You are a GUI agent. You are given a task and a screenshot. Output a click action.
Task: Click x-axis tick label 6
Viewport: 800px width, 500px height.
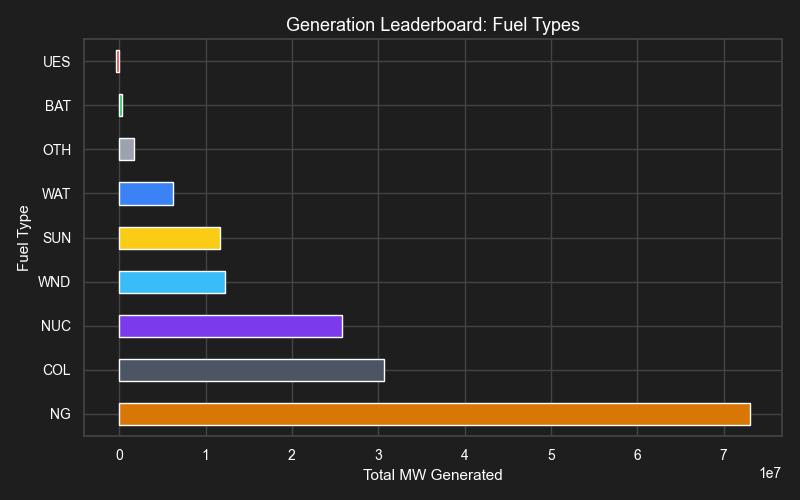[638, 455]
